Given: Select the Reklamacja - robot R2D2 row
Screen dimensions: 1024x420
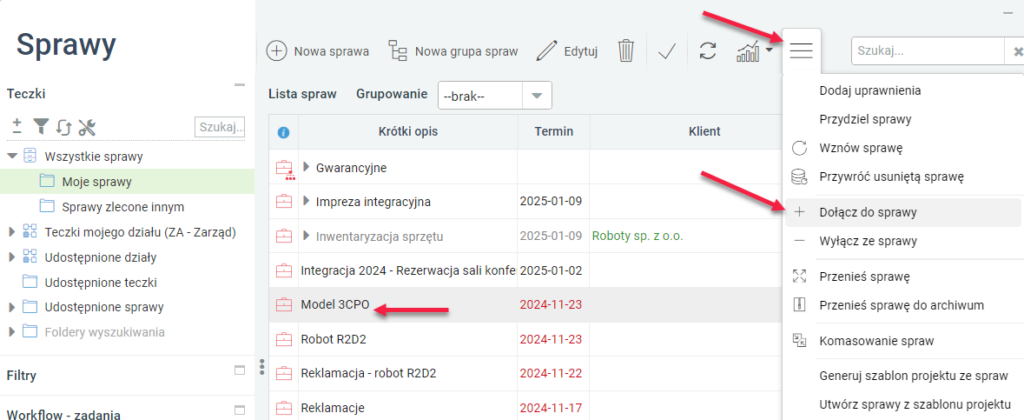Looking at the screenshot, I should pos(525,374).
